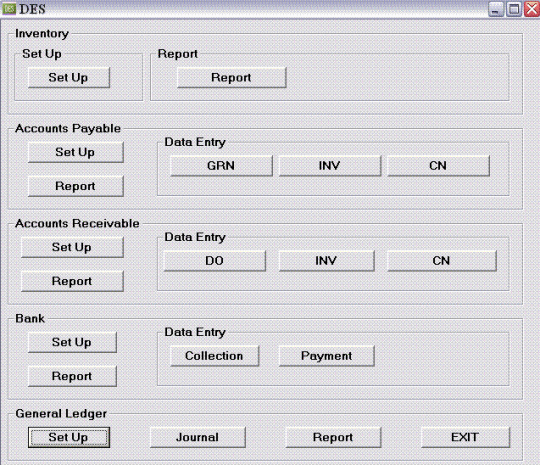Viewport: 540px width, 465px height.
Task: Minimize the DES window
Action: tap(496, 9)
